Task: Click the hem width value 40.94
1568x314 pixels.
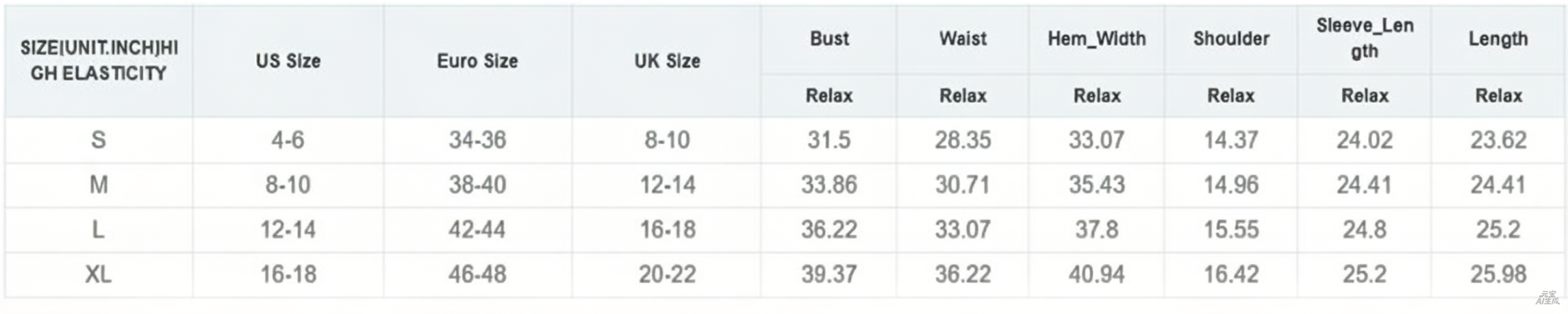Action: 1096,274
